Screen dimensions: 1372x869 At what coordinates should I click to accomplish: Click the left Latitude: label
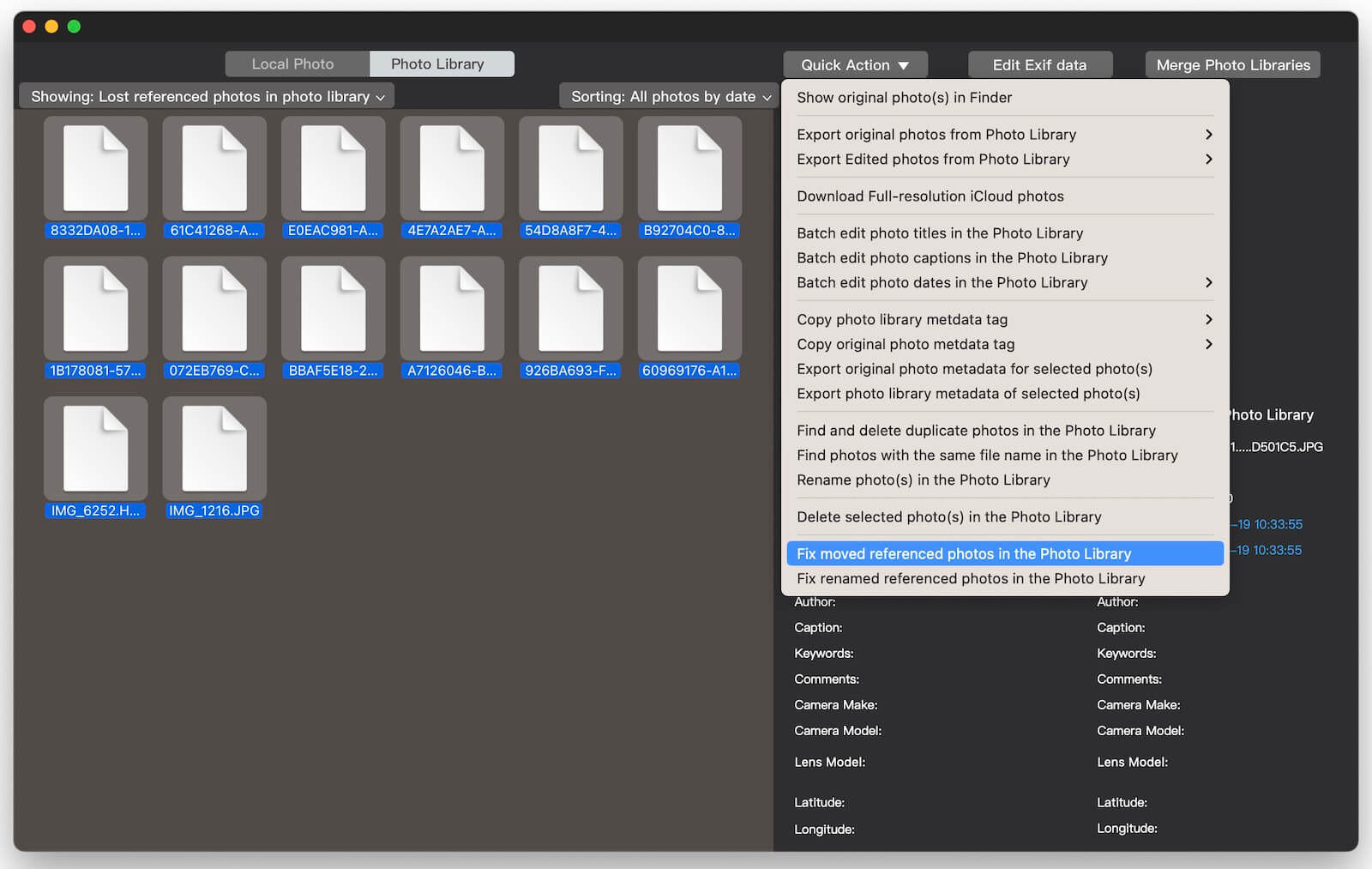819,803
